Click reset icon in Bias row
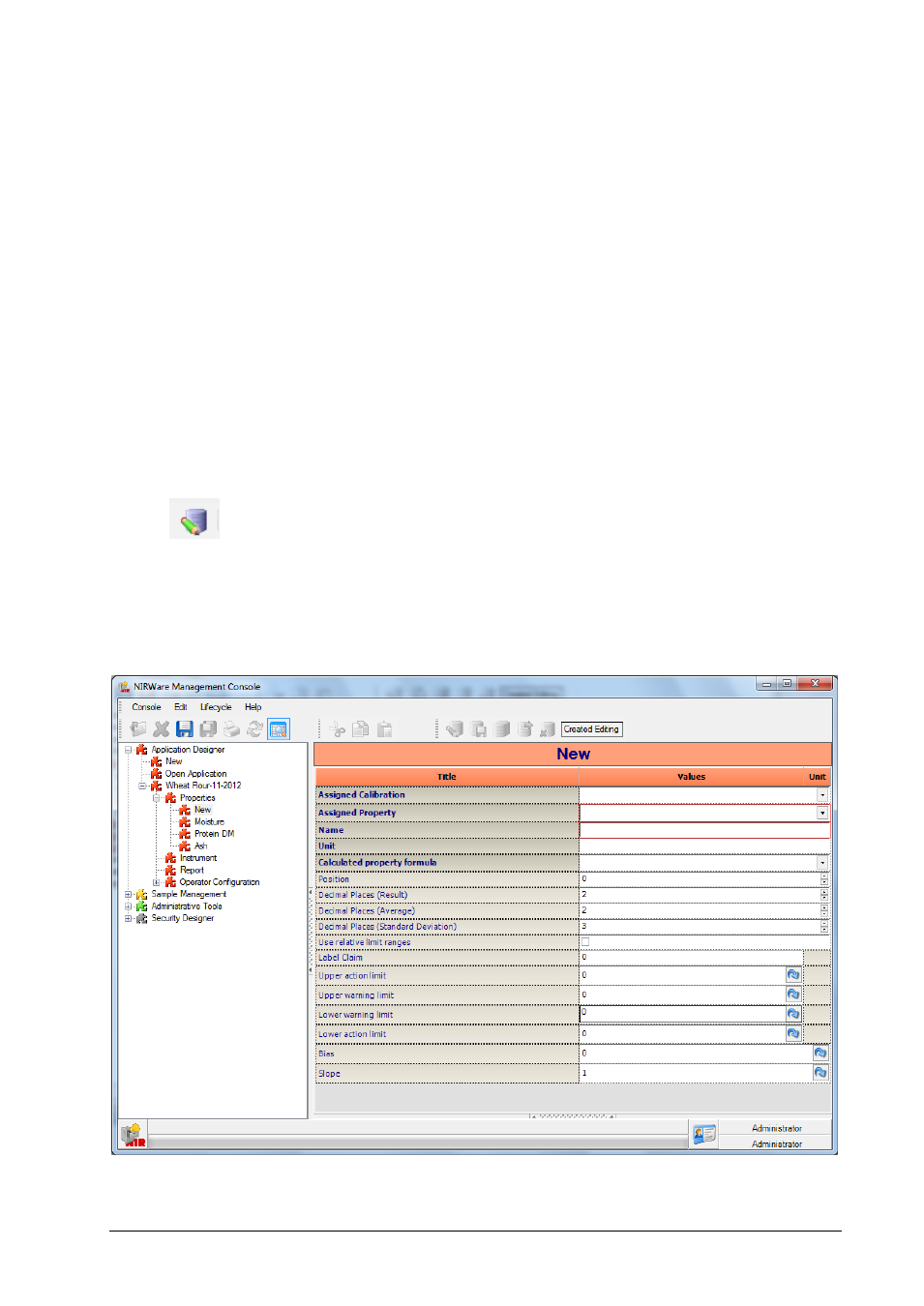Viewport: 924px width, 1306px height. pyautogui.click(x=820, y=1053)
